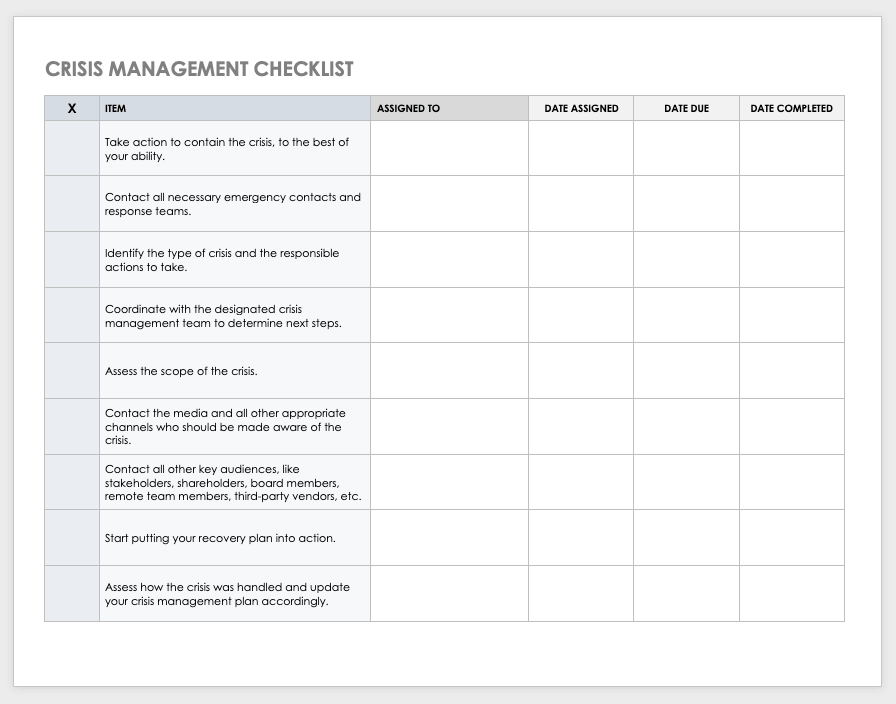The width and height of the screenshot is (896, 704).
Task: Select the 'DATE COMPLETED' header cell
Action: click(x=791, y=108)
